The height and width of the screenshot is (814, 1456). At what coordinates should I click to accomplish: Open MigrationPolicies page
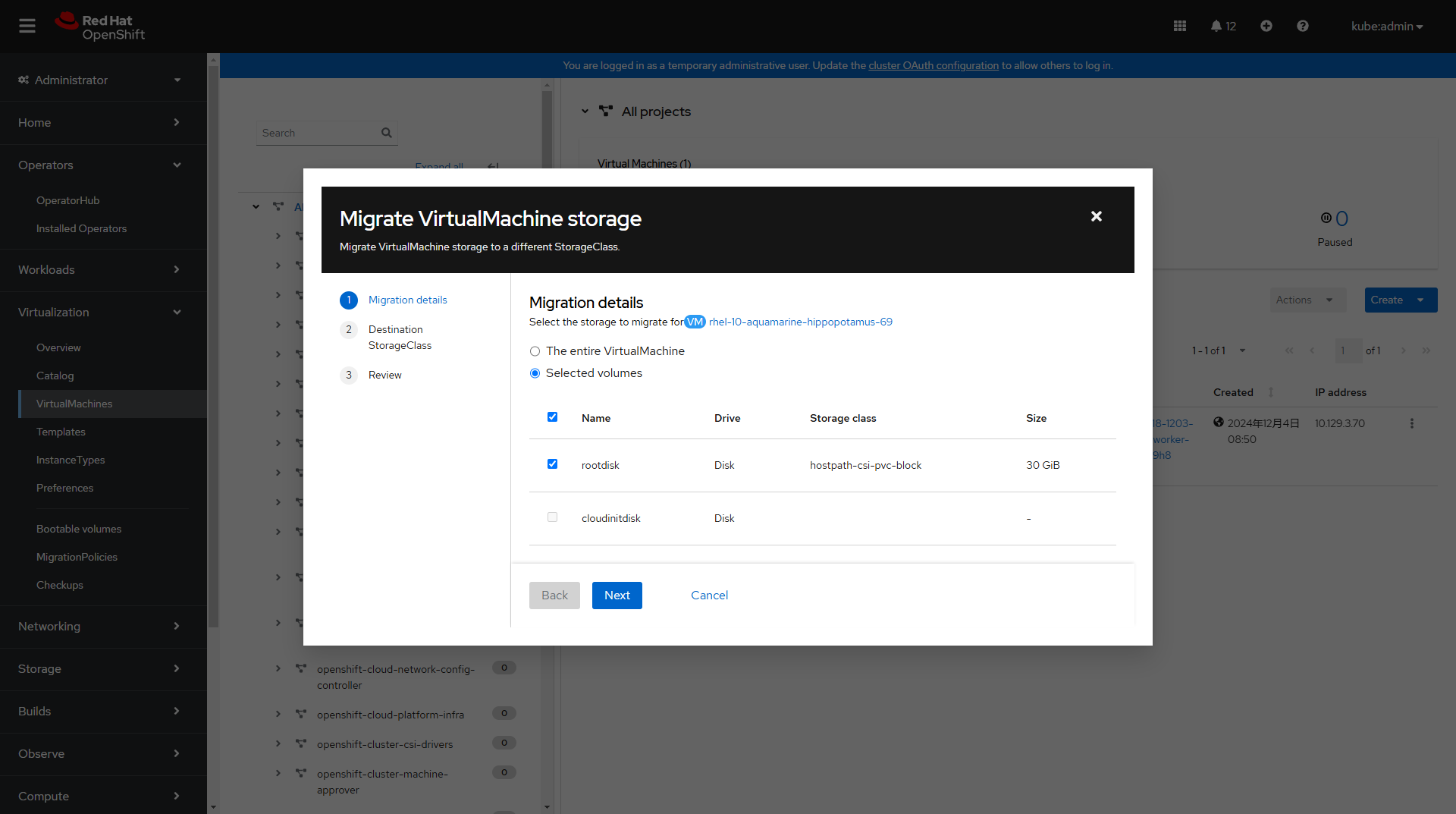click(x=77, y=557)
